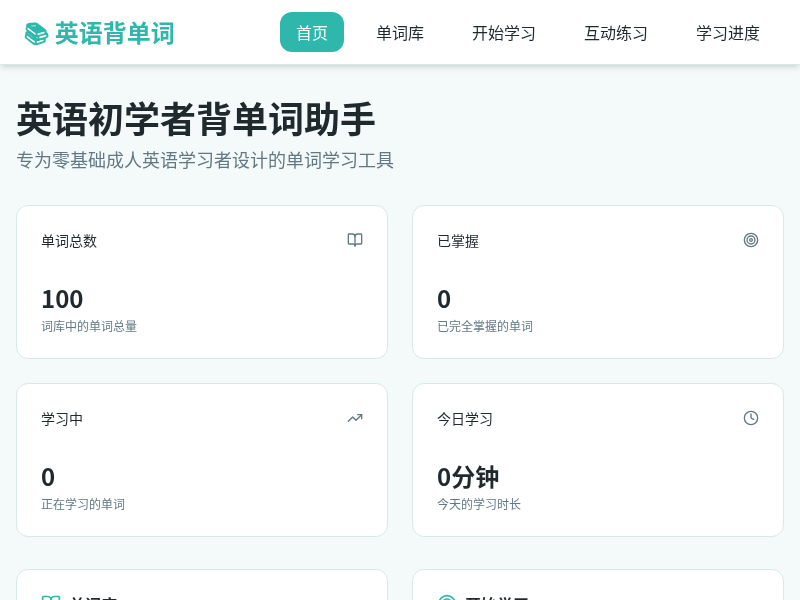800x600 pixels.
Task: Click the trending-up arrow icon on 学习中 card
Action: [355, 418]
